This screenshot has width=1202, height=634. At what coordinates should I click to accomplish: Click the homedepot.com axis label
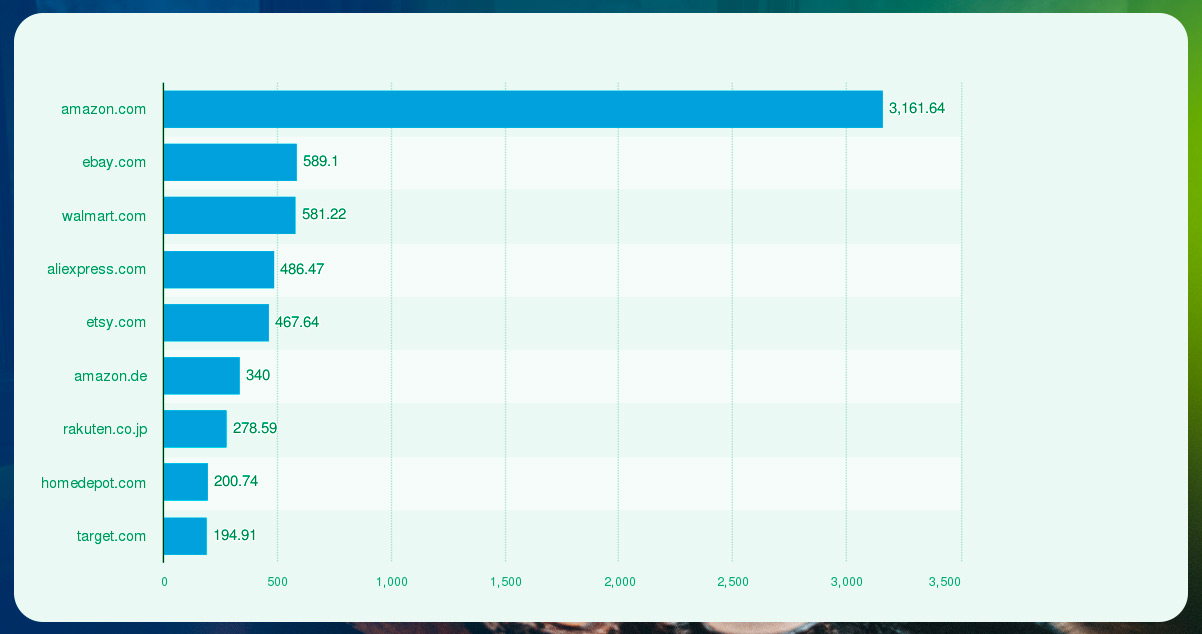click(x=94, y=483)
